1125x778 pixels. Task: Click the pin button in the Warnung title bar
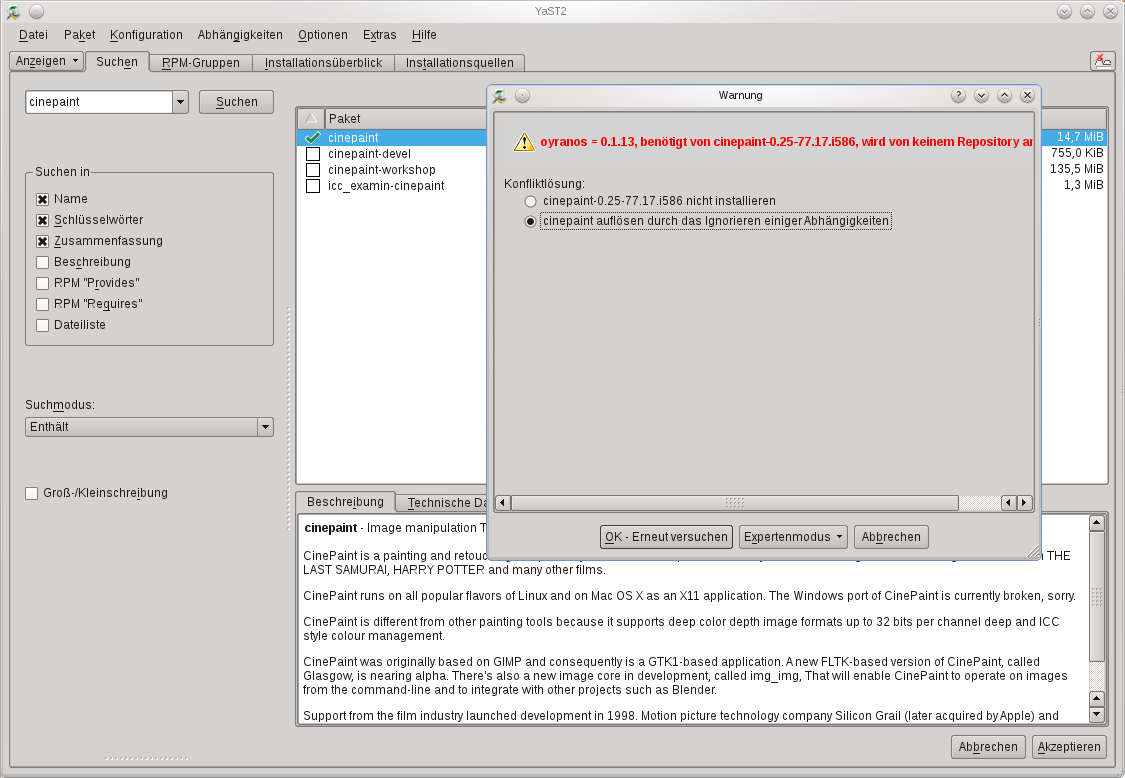click(x=522, y=95)
